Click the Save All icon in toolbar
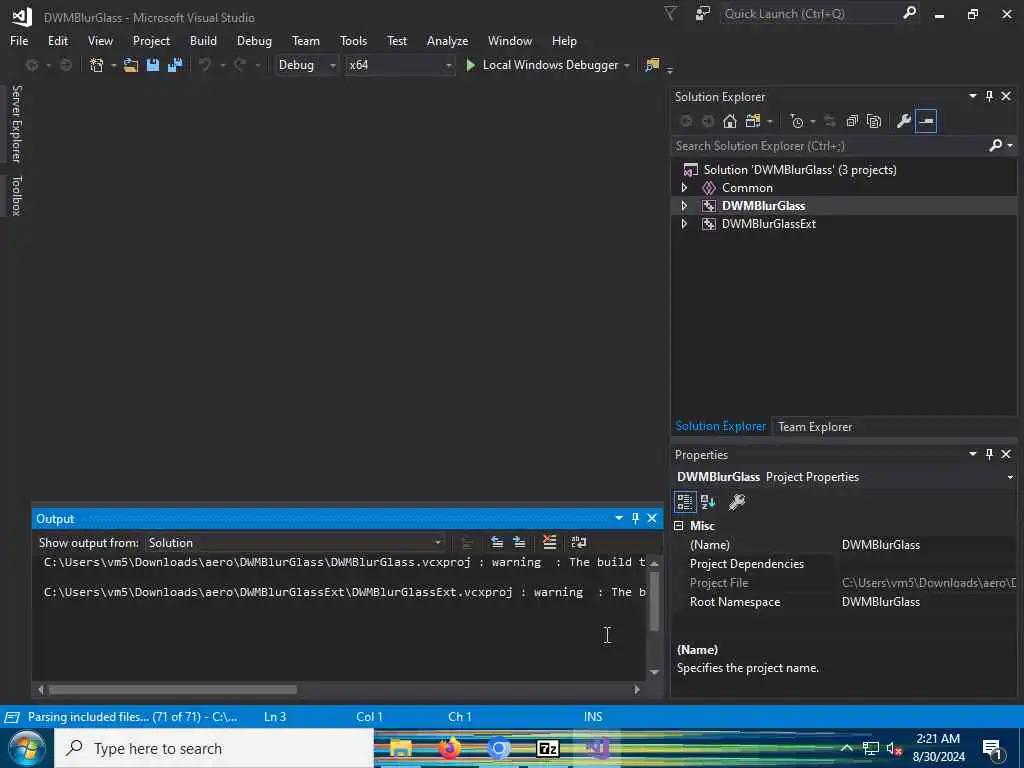The width and height of the screenshot is (1024, 768). coord(175,65)
